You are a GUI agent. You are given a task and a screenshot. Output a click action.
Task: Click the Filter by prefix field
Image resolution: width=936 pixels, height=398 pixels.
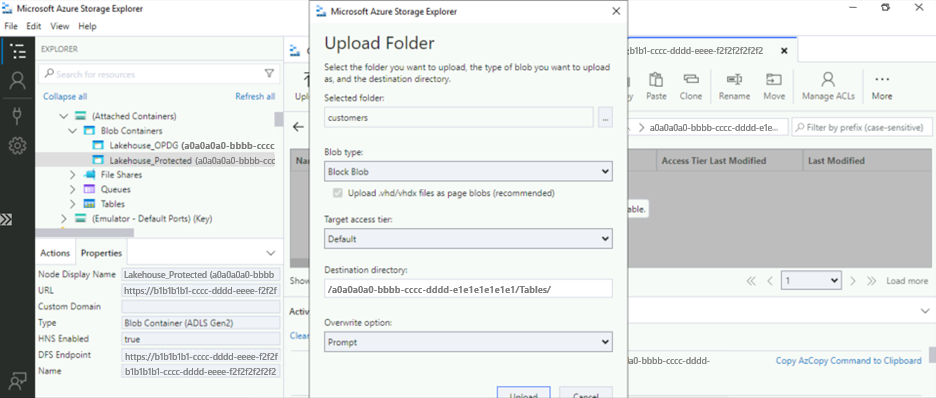[862, 127]
